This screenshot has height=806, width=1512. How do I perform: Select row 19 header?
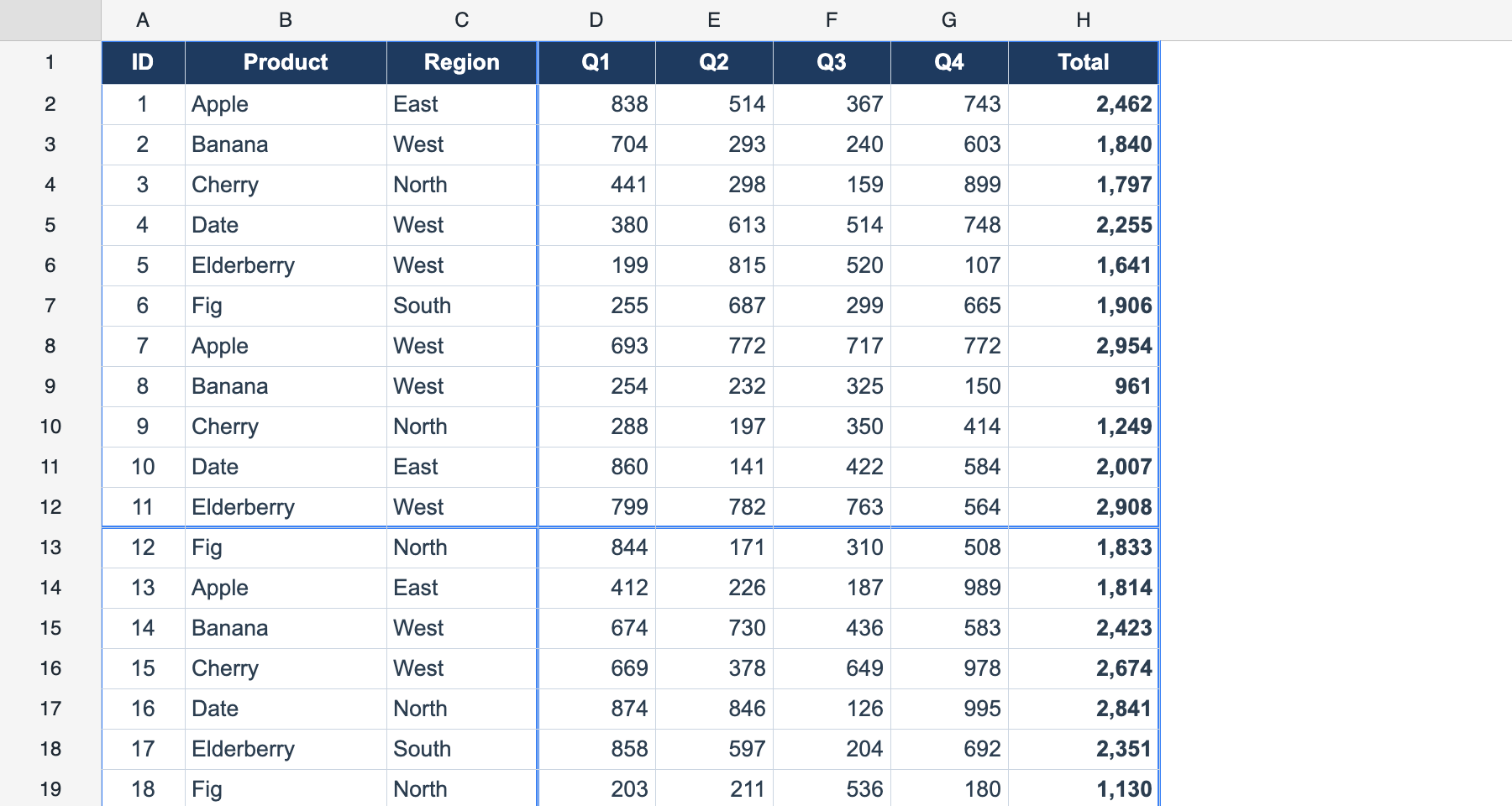point(50,789)
